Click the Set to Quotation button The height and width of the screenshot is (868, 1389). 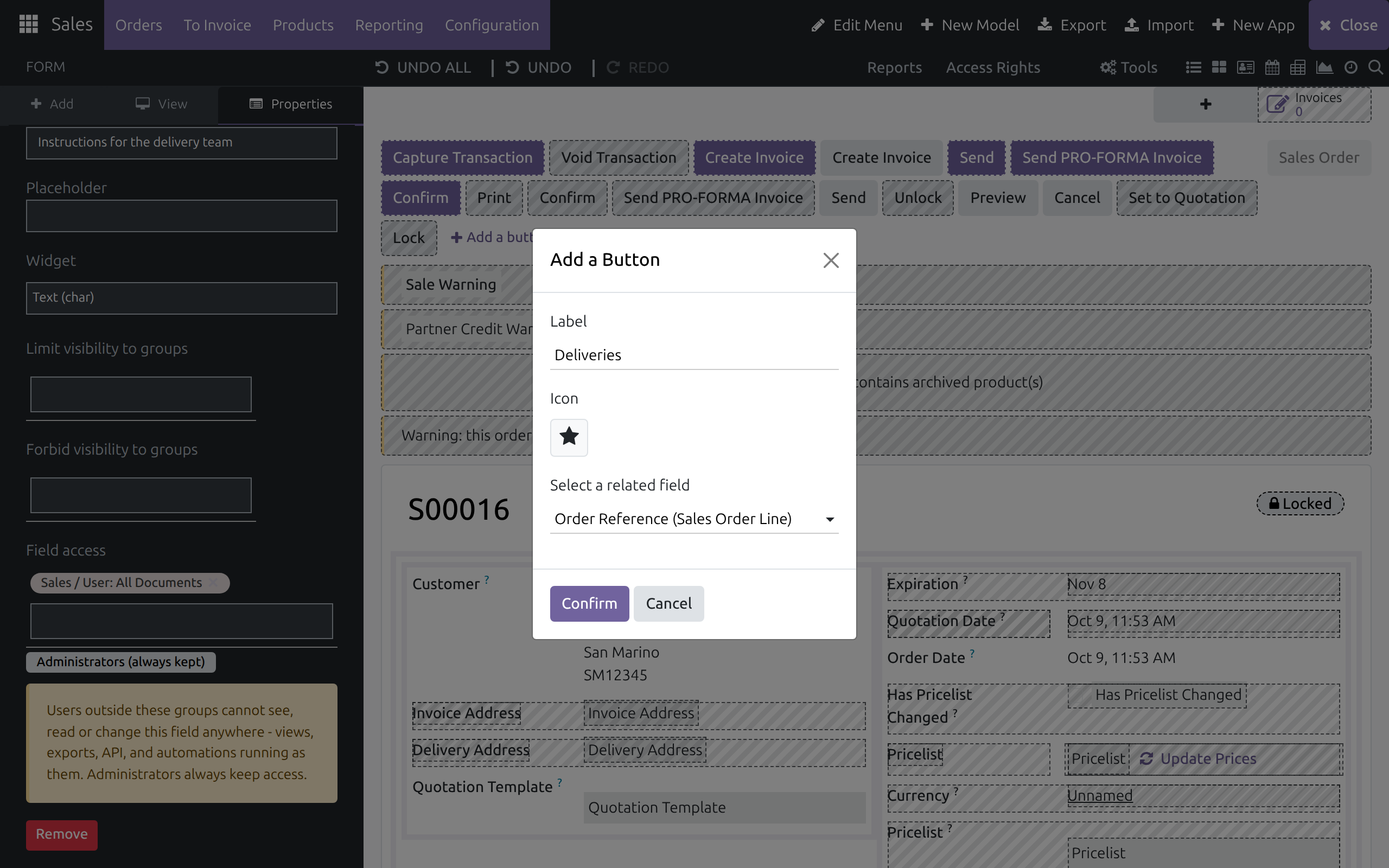(1187, 198)
